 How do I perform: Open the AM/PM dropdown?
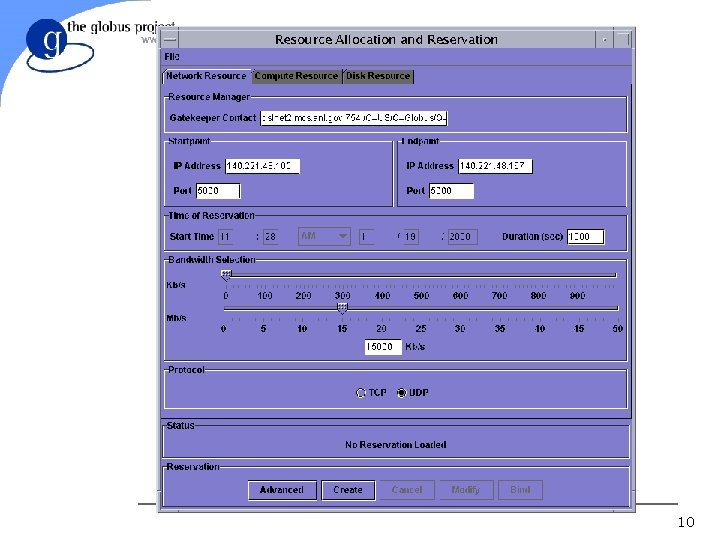point(324,236)
